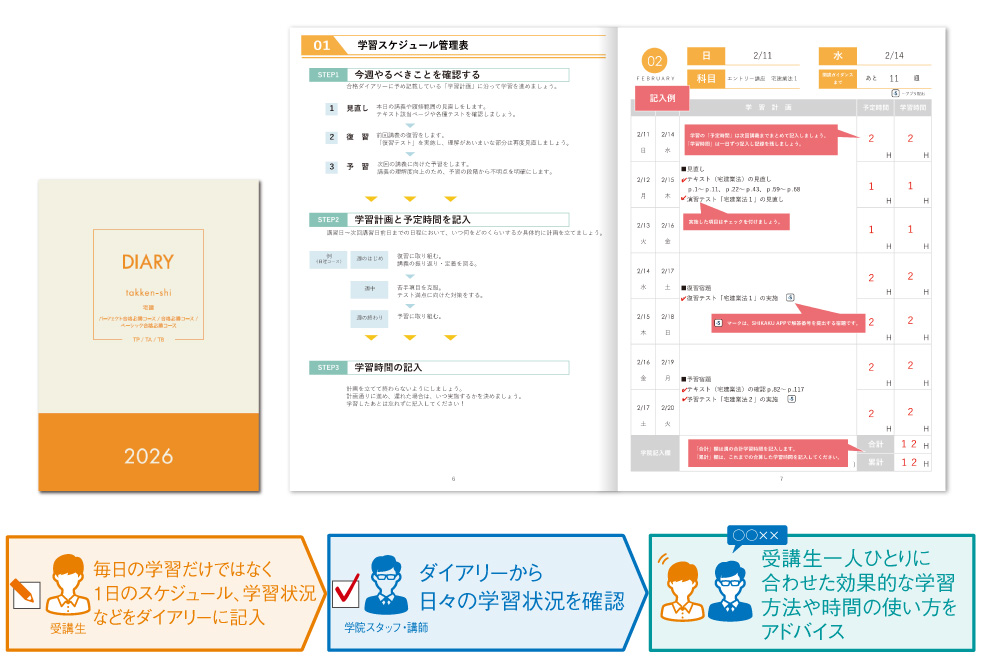The image size is (984, 657).
Task: Click the DIARY title on the cover
Action: point(148,262)
